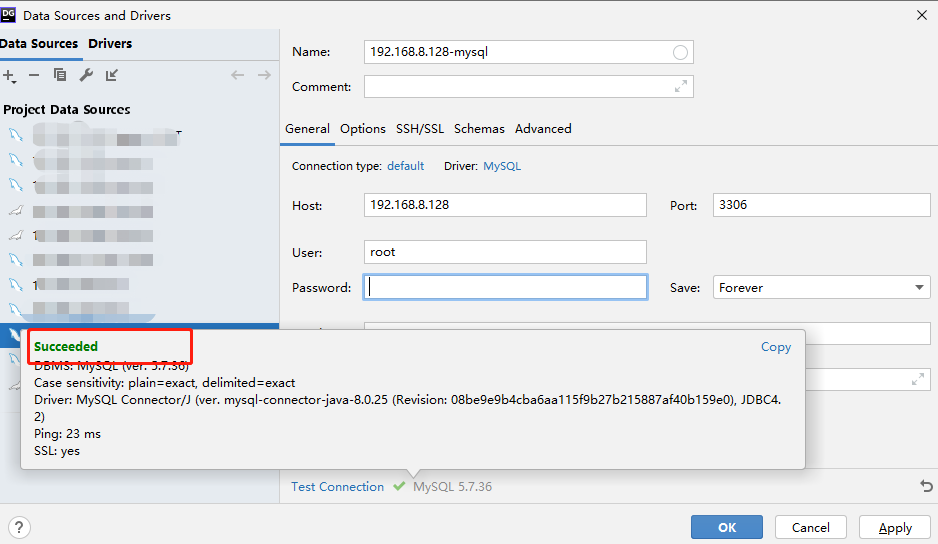Click the DataGrip app icon in title bar

[x=8, y=15]
